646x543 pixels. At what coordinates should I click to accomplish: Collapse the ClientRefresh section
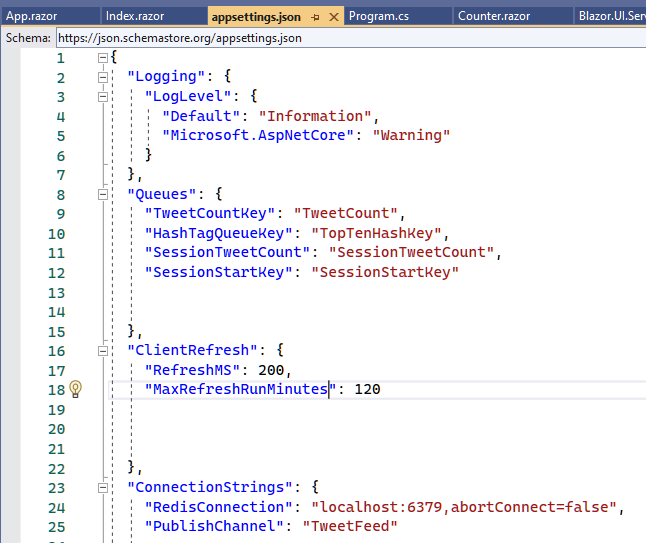click(103, 351)
